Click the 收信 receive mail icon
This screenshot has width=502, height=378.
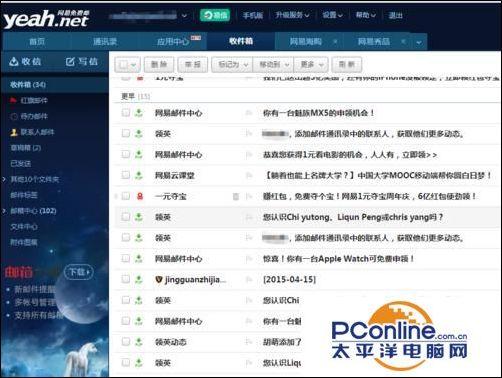point(14,61)
